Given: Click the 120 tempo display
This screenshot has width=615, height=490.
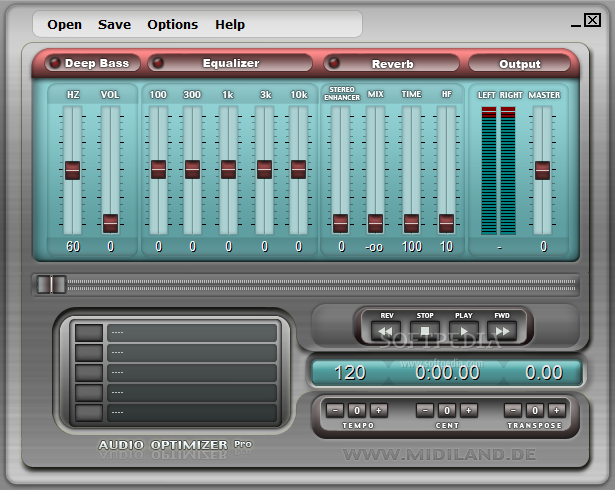Looking at the screenshot, I should pyautogui.click(x=350, y=373).
